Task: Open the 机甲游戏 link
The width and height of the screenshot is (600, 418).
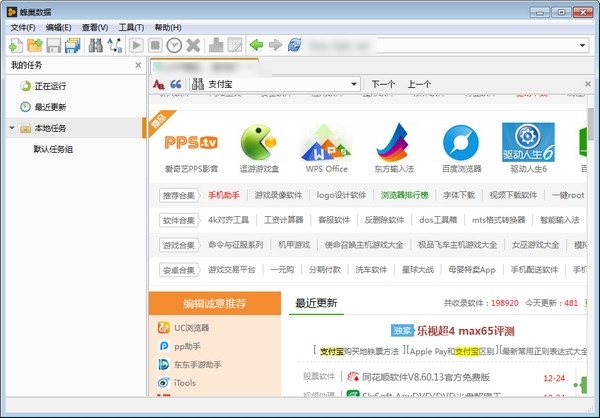Action: click(x=294, y=245)
